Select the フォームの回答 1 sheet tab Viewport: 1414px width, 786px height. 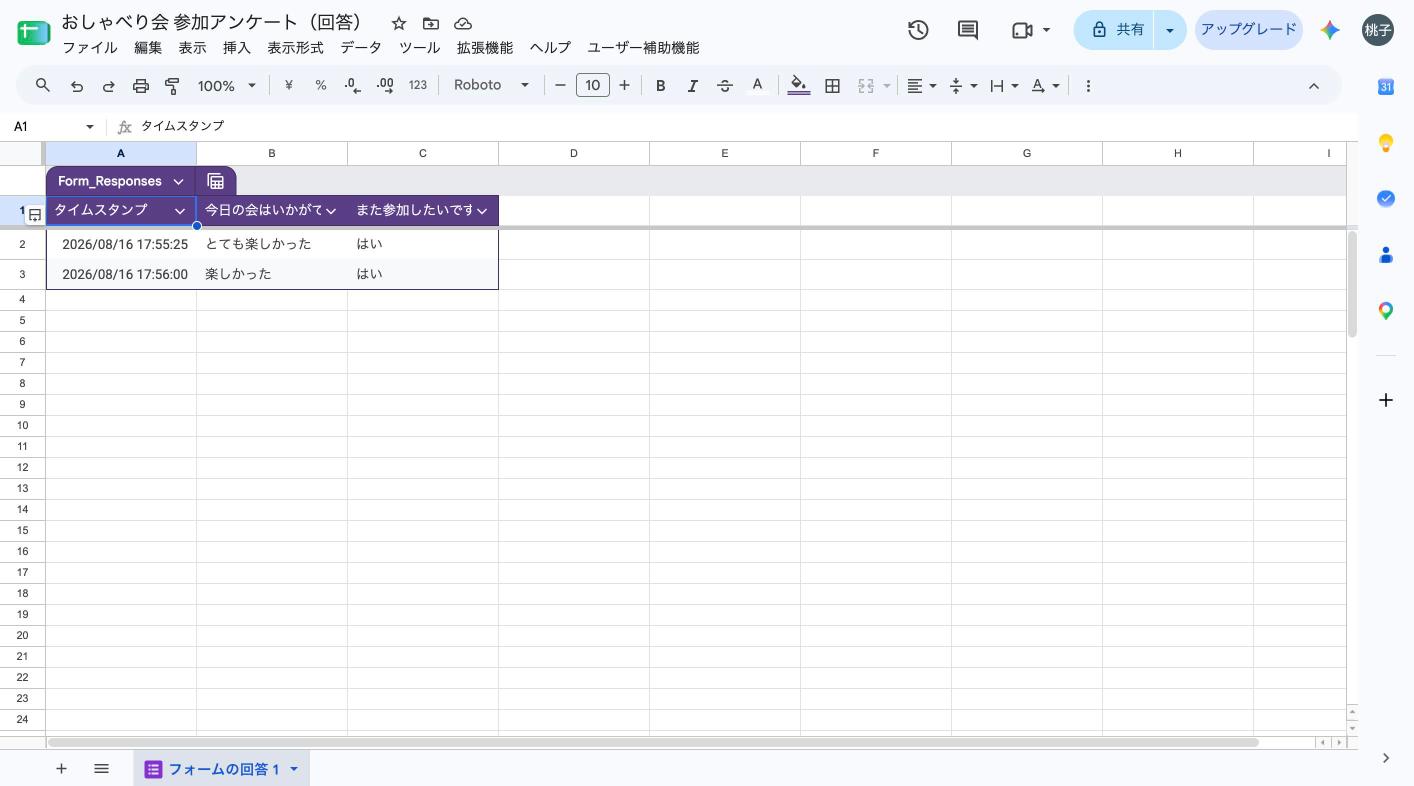click(x=221, y=769)
